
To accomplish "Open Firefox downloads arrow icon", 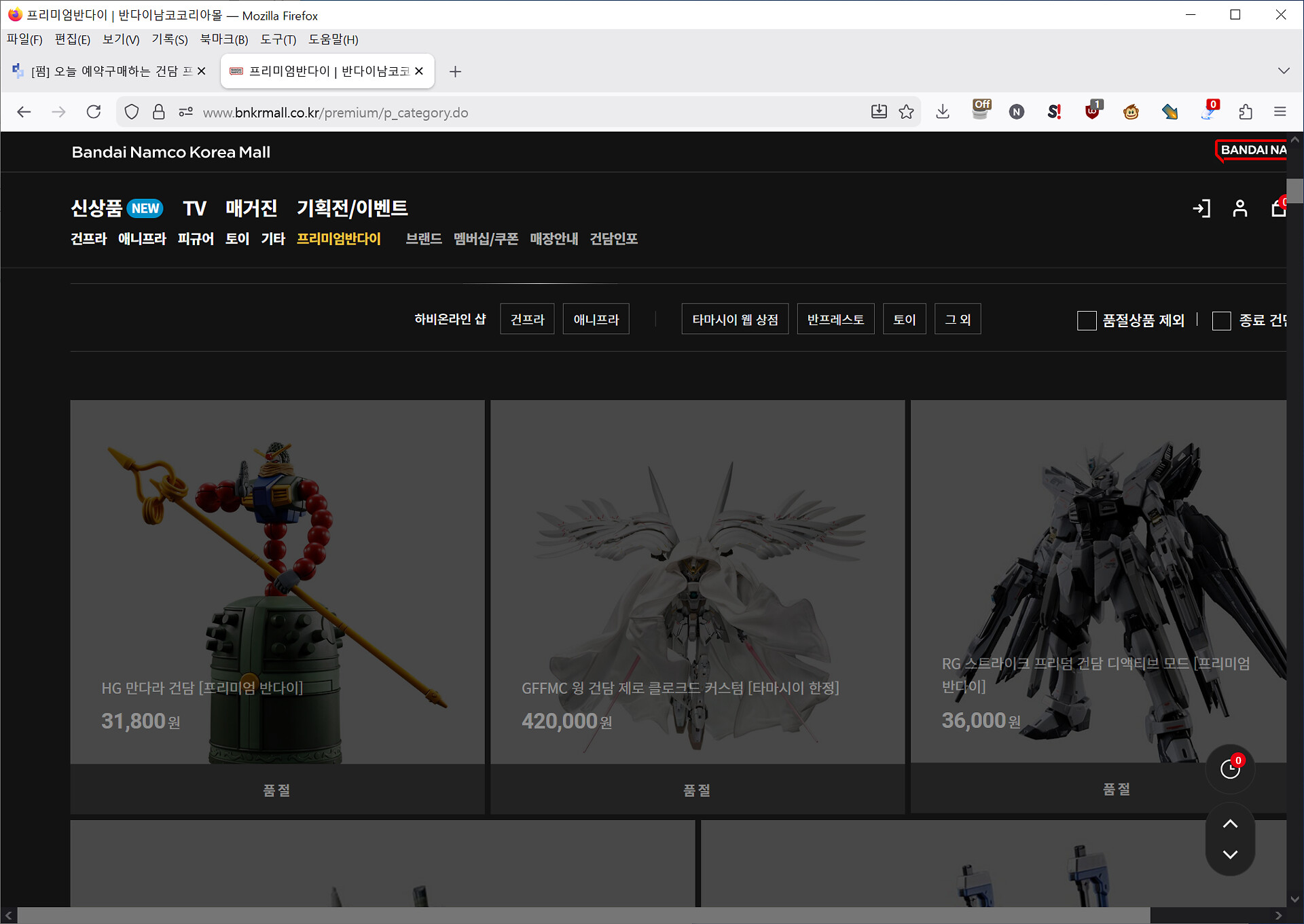I will 943,112.
